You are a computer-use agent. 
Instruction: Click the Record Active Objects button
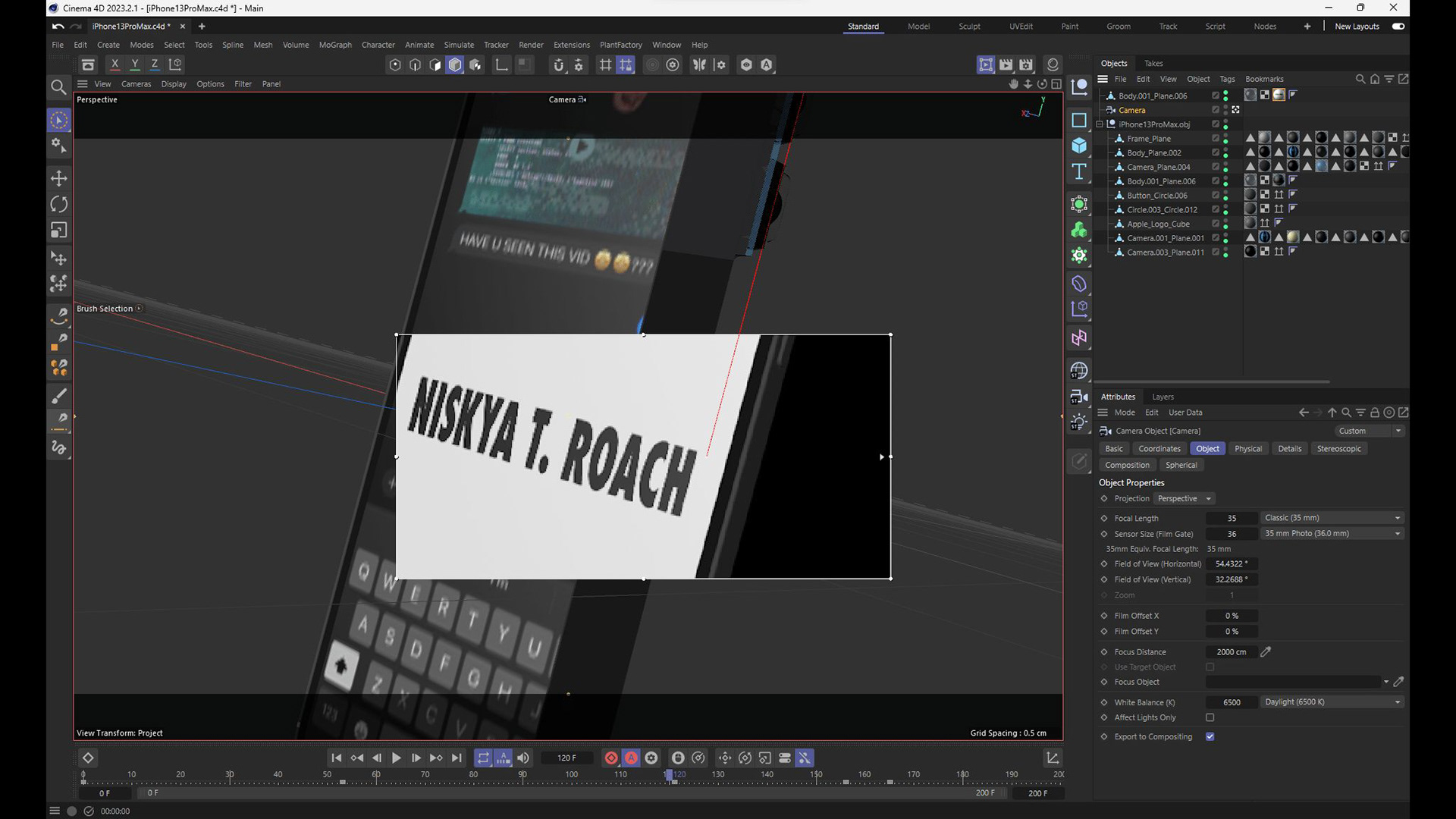coord(611,758)
